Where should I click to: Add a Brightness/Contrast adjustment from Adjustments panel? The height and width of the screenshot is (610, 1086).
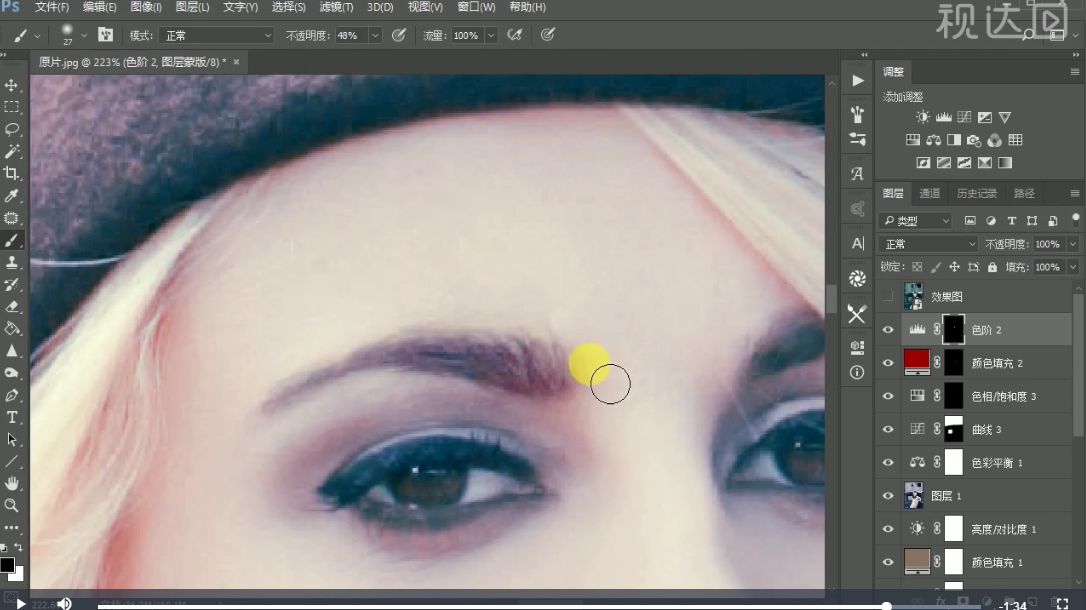coord(923,117)
